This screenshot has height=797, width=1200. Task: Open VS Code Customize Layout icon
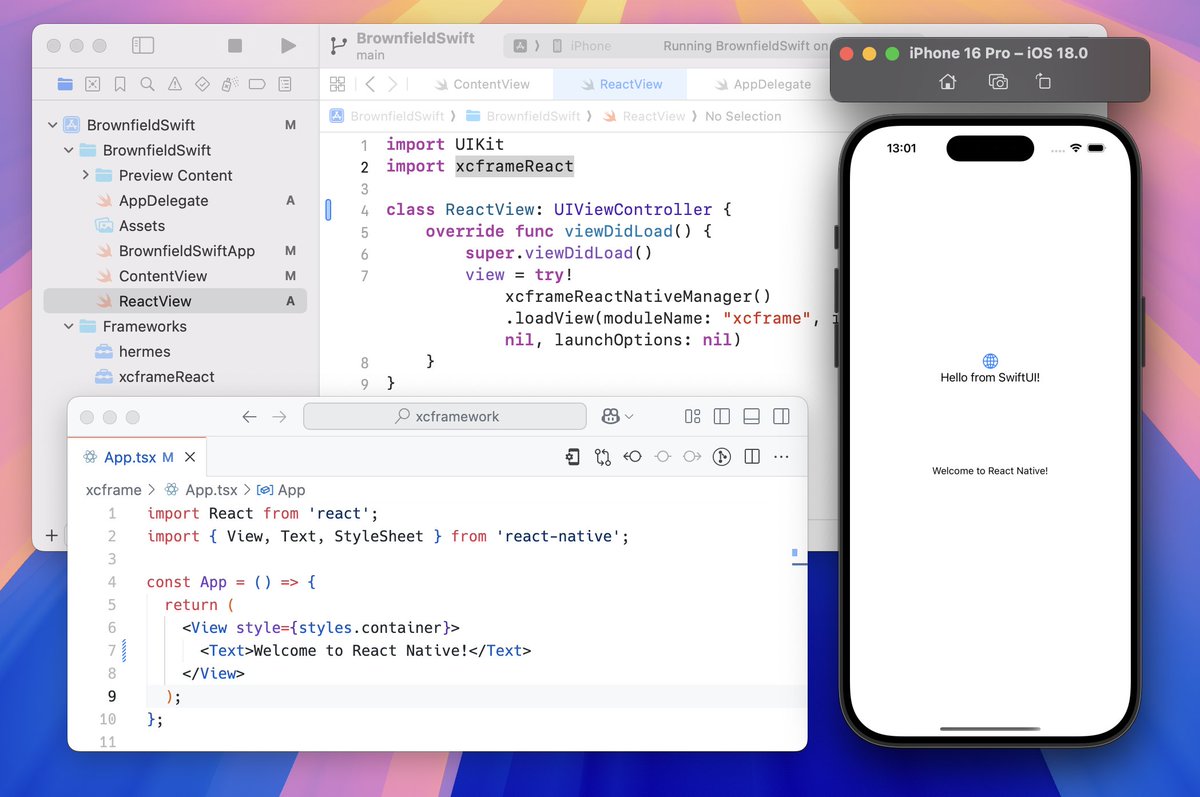tap(692, 417)
